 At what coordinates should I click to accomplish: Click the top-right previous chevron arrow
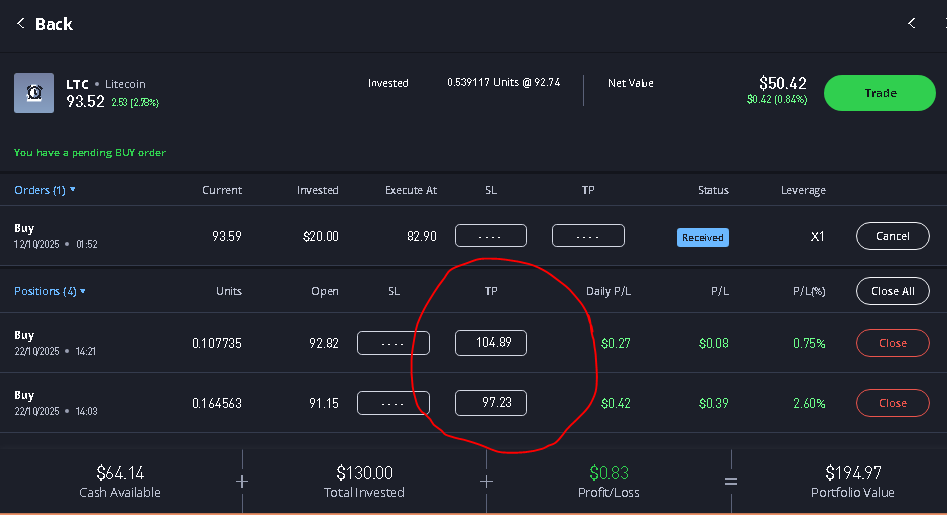click(911, 23)
